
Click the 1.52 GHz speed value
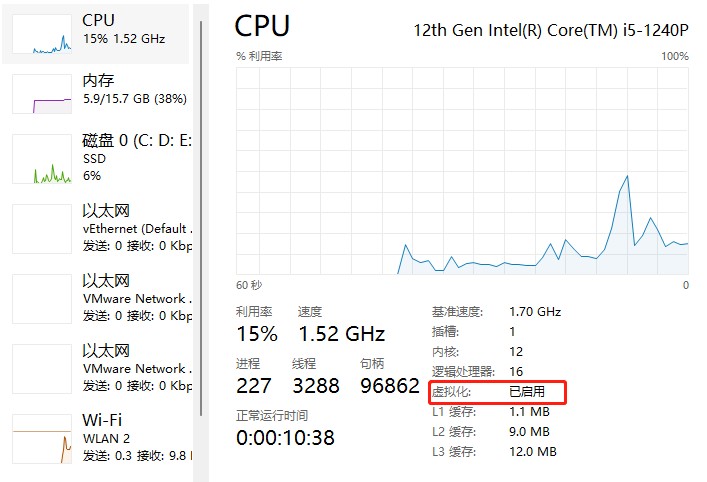pos(342,334)
